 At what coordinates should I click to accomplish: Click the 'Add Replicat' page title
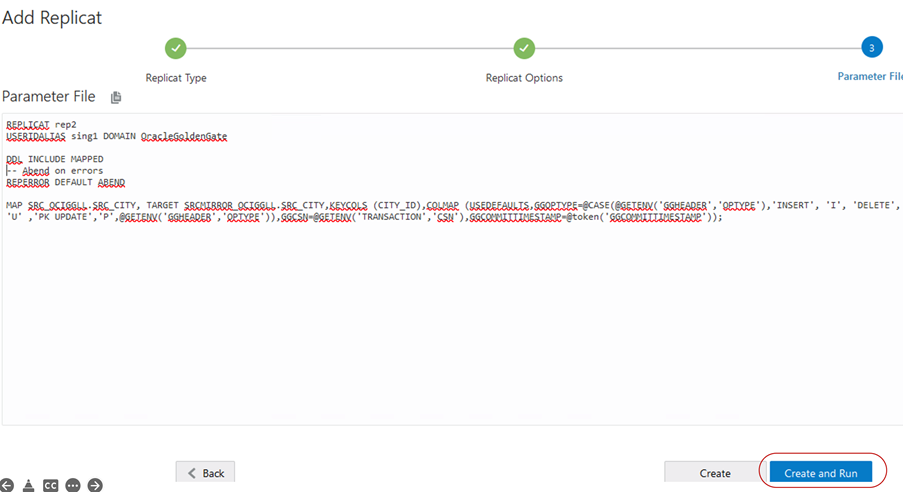coord(52,18)
